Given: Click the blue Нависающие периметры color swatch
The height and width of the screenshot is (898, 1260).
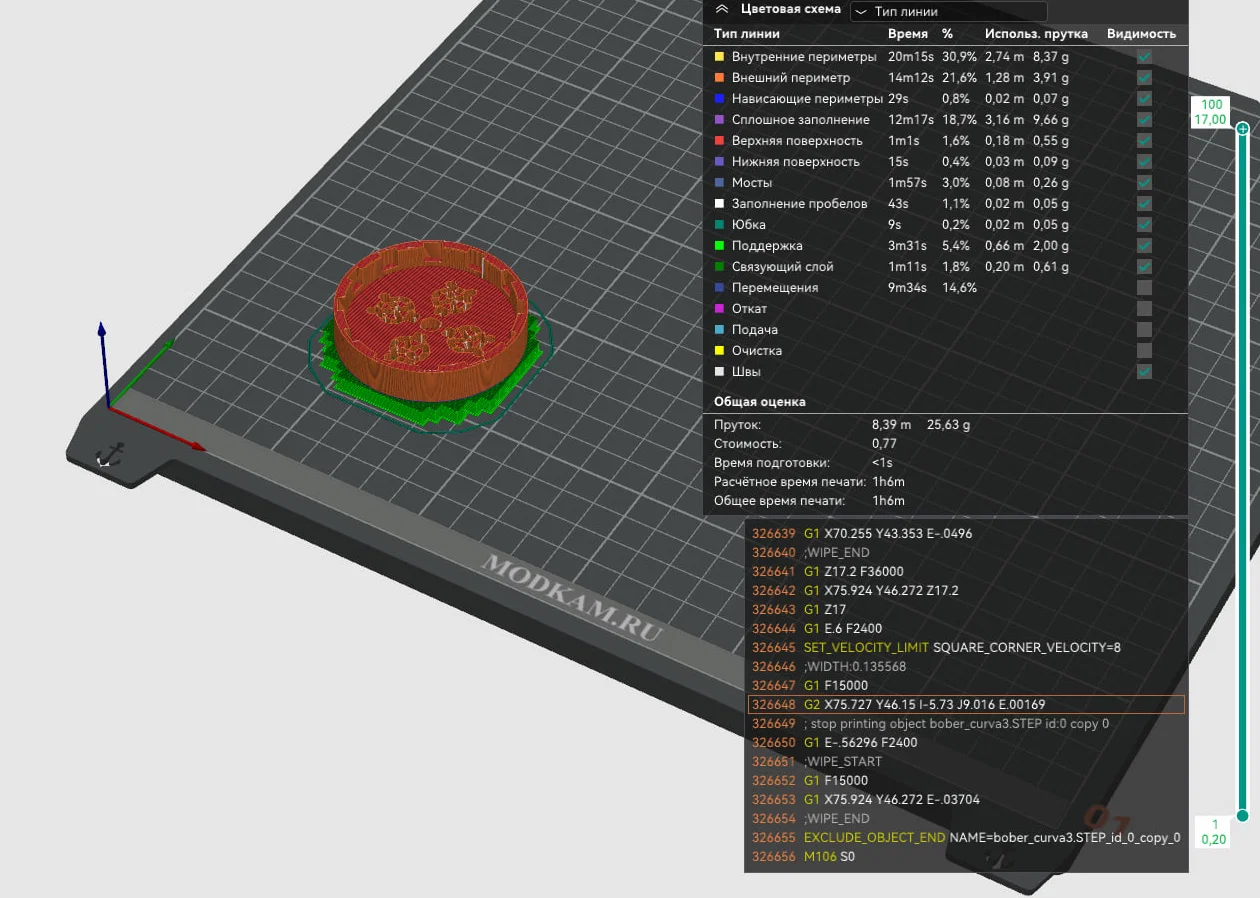Looking at the screenshot, I should 719,99.
